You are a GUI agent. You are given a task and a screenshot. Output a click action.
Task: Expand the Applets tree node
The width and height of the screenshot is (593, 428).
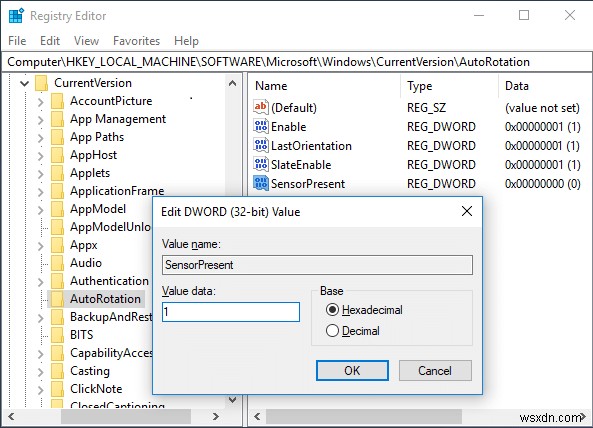(x=40, y=174)
